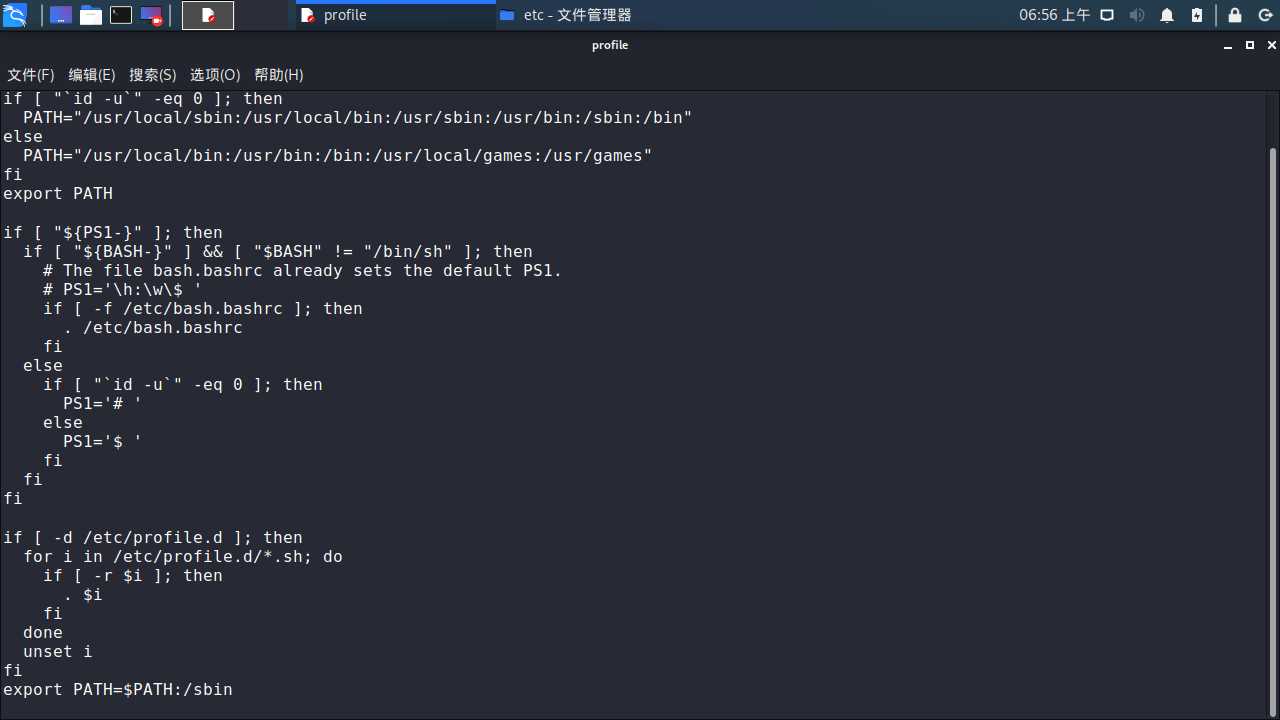1280x720 pixels.
Task: Click the PATH line containing /usr/local/games
Action: tap(338, 155)
